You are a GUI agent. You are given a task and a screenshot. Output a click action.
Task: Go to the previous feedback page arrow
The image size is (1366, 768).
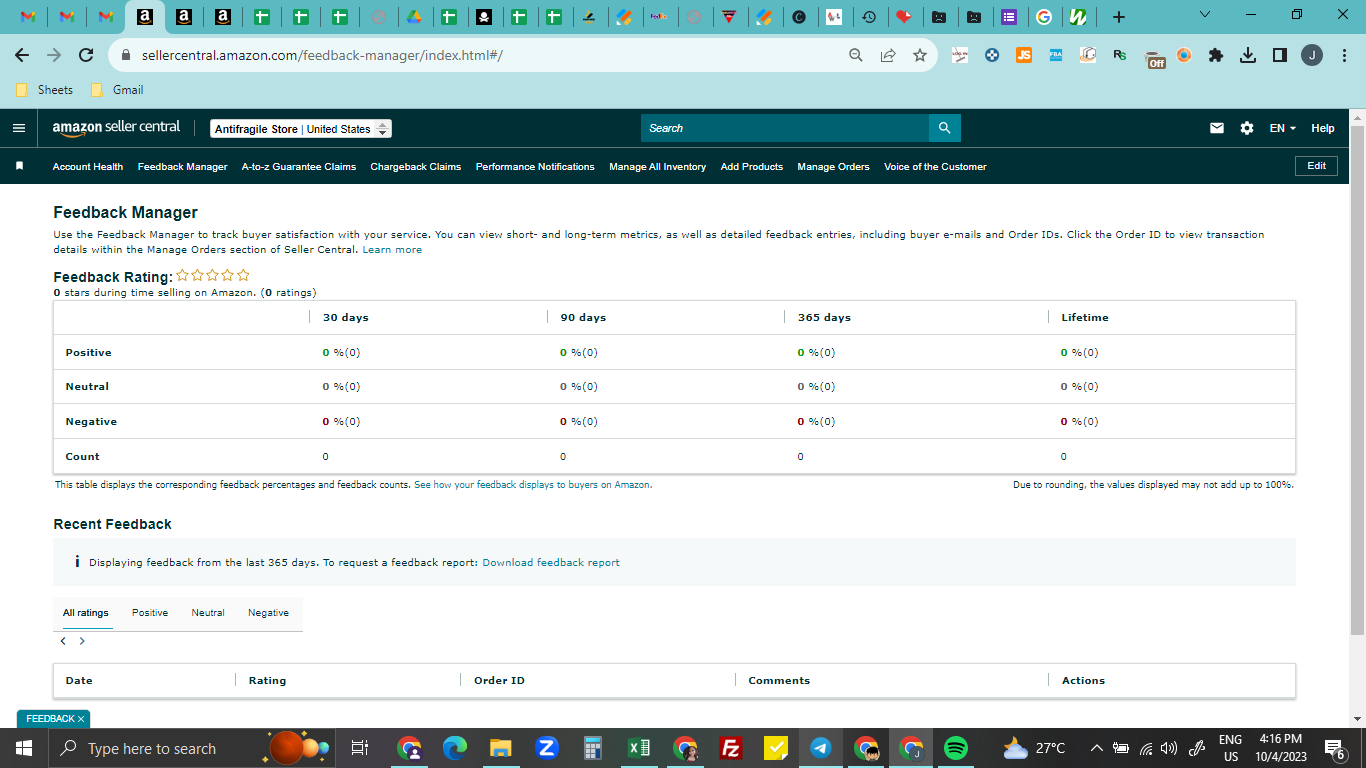(63, 641)
